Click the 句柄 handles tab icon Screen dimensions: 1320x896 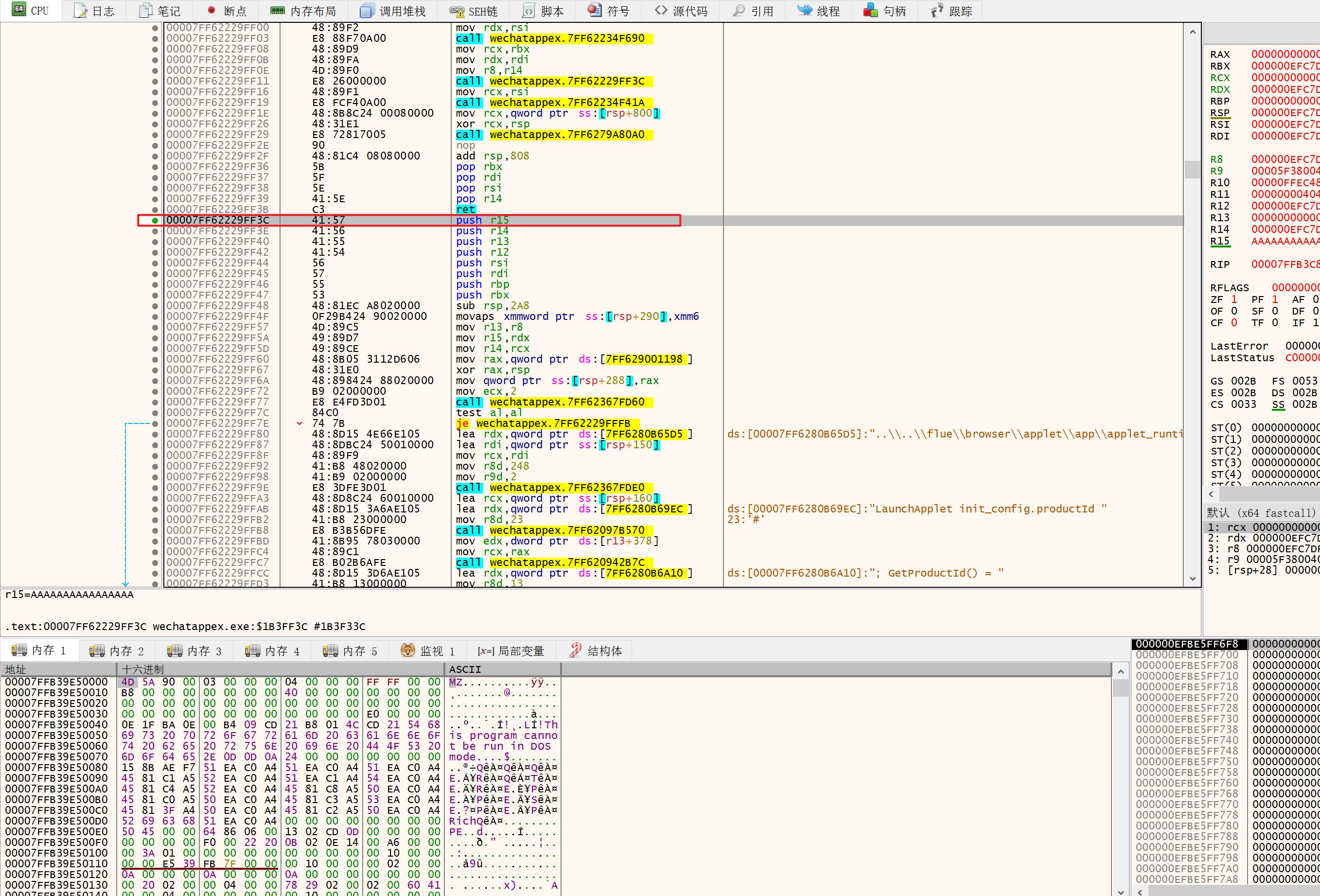(871, 10)
